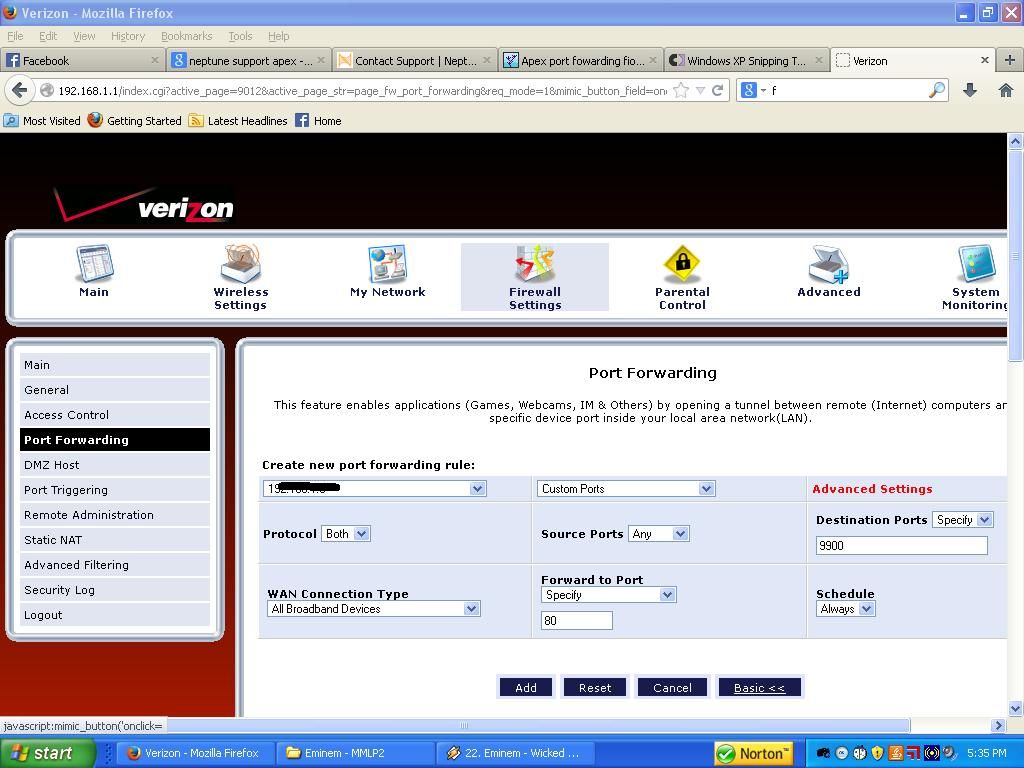Open the Tools menu
The width and height of the screenshot is (1024, 768).
[x=240, y=36]
